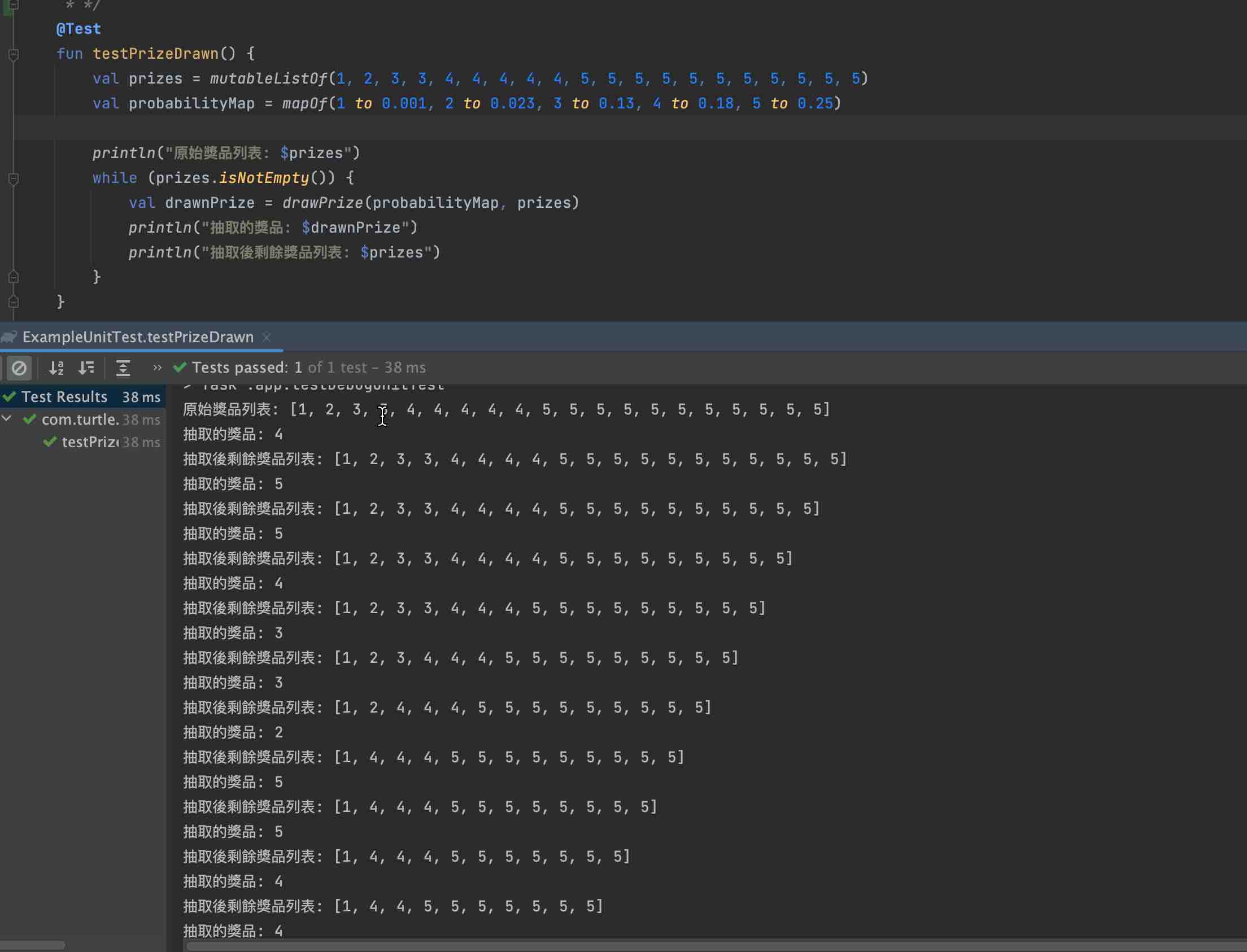Select the Test Results root node
This screenshot has width=1247, height=952.
point(83,398)
